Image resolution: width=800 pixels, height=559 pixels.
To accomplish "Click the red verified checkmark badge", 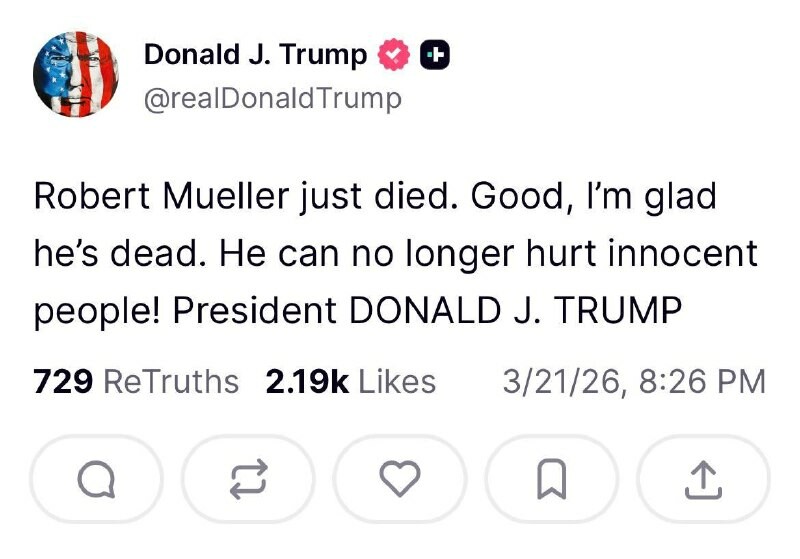I will coord(394,55).
